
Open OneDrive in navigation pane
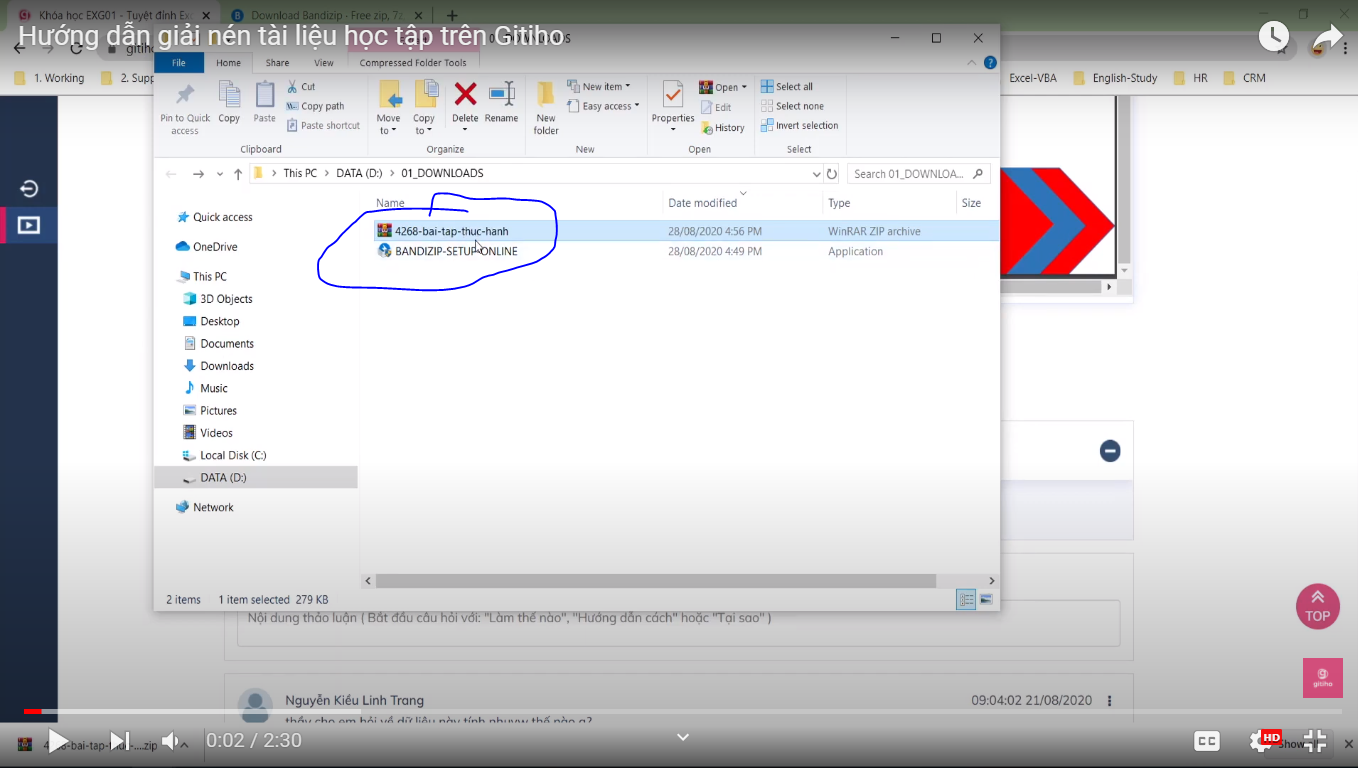pyautogui.click(x=206, y=247)
